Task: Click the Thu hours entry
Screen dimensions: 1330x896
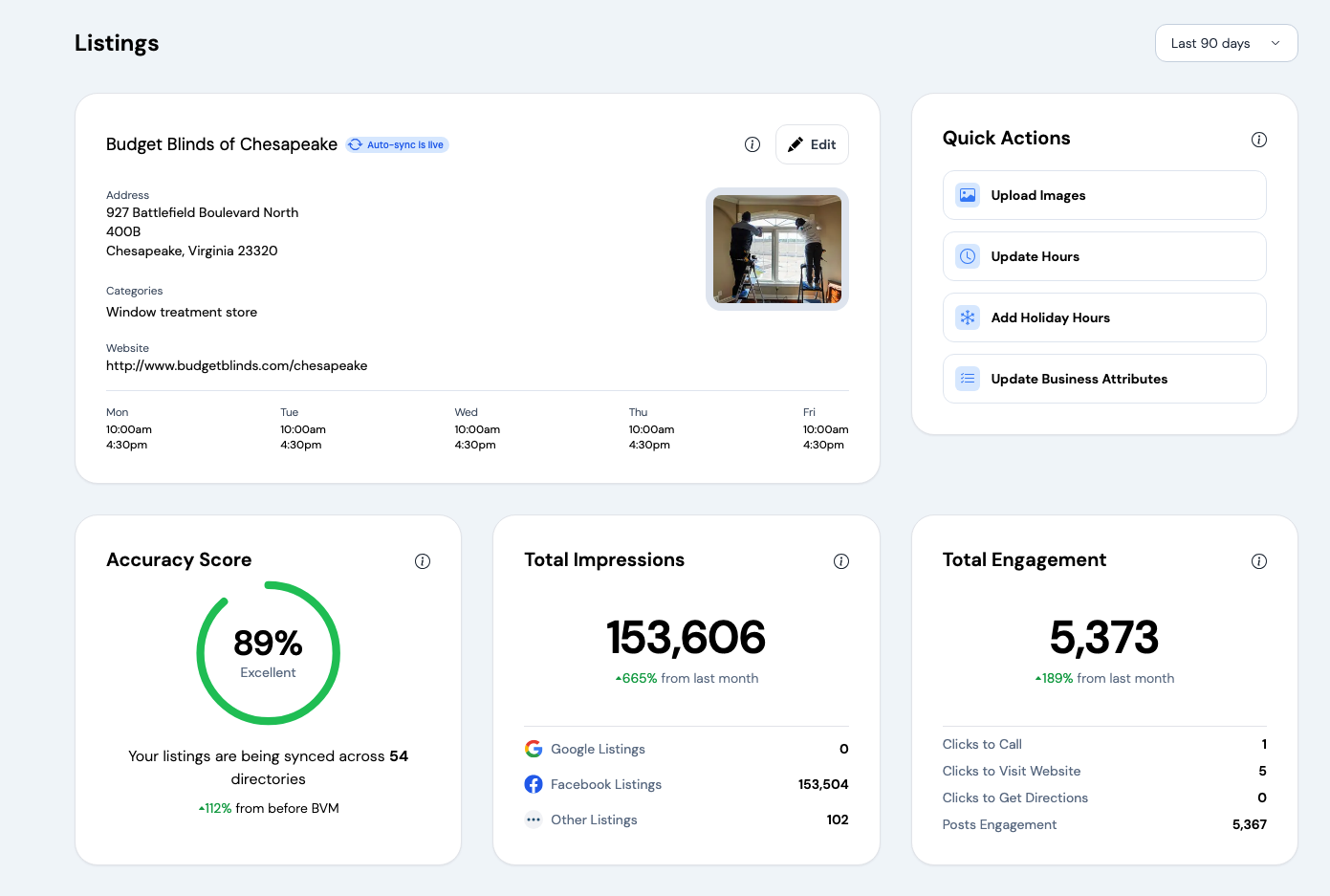Action: click(x=651, y=428)
